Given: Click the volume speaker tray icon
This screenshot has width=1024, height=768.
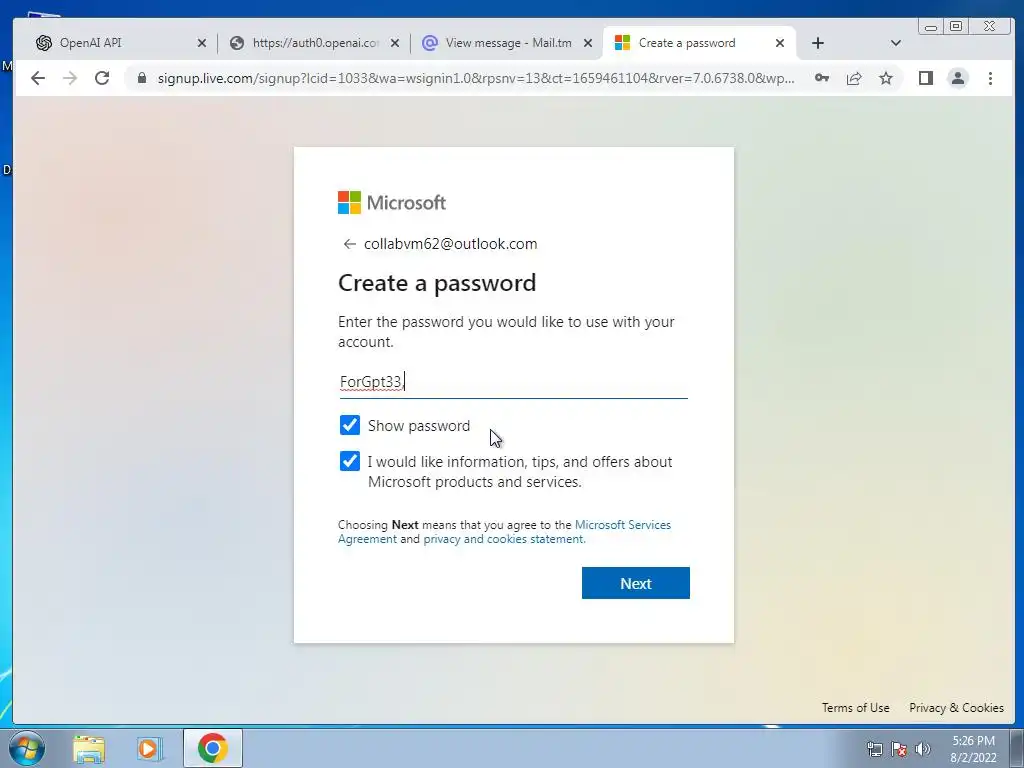Looking at the screenshot, I should coord(923,749).
